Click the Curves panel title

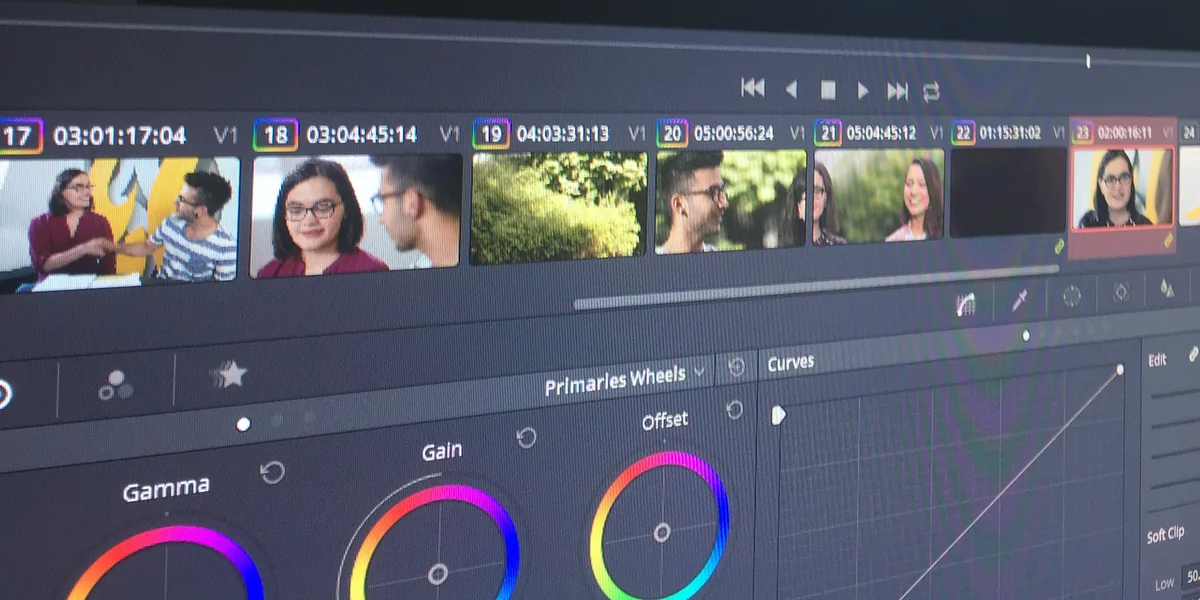[x=790, y=364]
